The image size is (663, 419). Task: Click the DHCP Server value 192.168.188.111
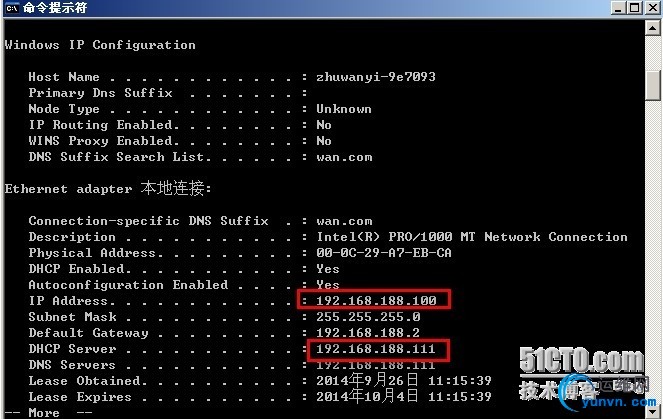coord(375,349)
